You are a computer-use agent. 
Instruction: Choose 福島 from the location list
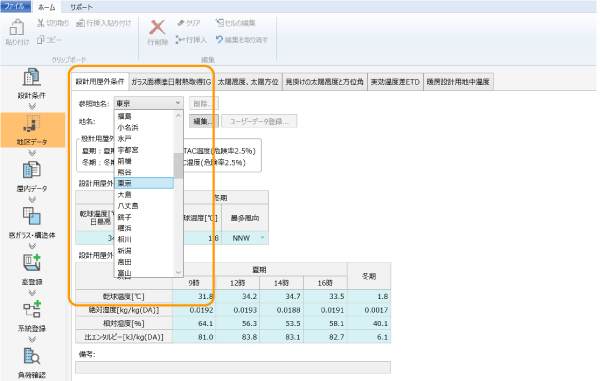[x=144, y=116]
